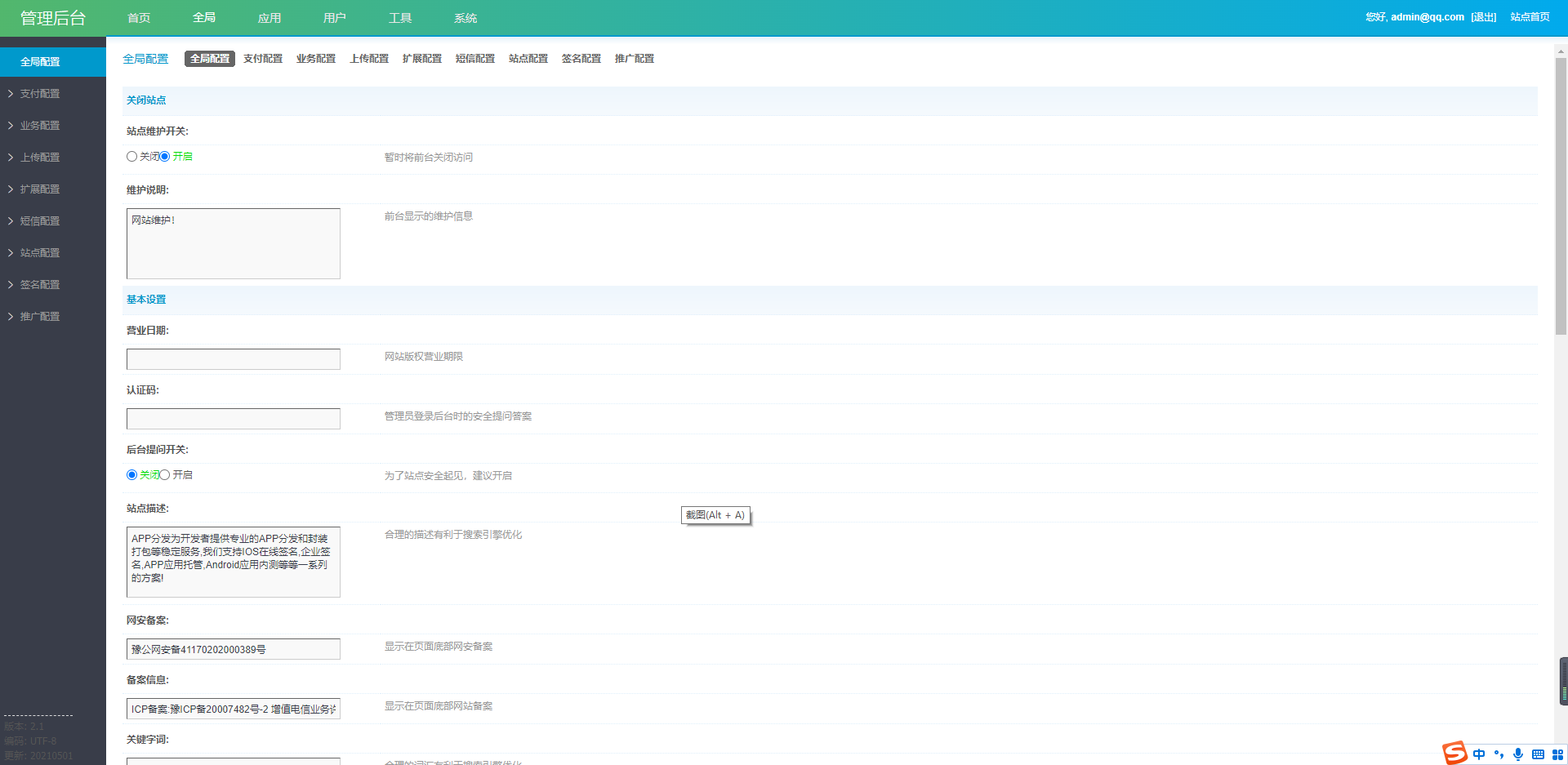Click the Sogou input method S logo
Image resolution: width=1568 pixels, height=765 pixels.
pyautogui.click(x=1454, y=753)
